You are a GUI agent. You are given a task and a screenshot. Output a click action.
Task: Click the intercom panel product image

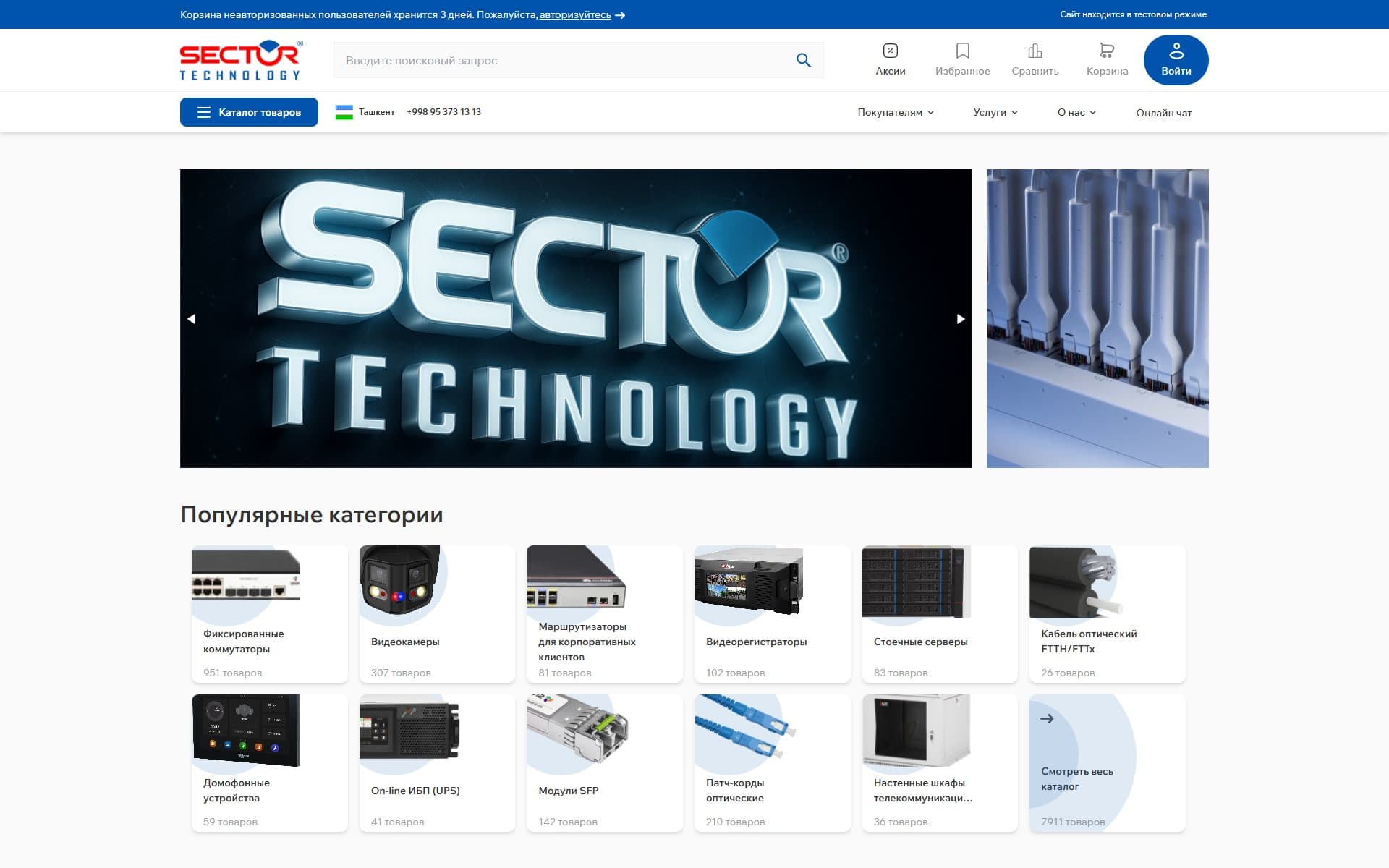(x=246, y=730)
